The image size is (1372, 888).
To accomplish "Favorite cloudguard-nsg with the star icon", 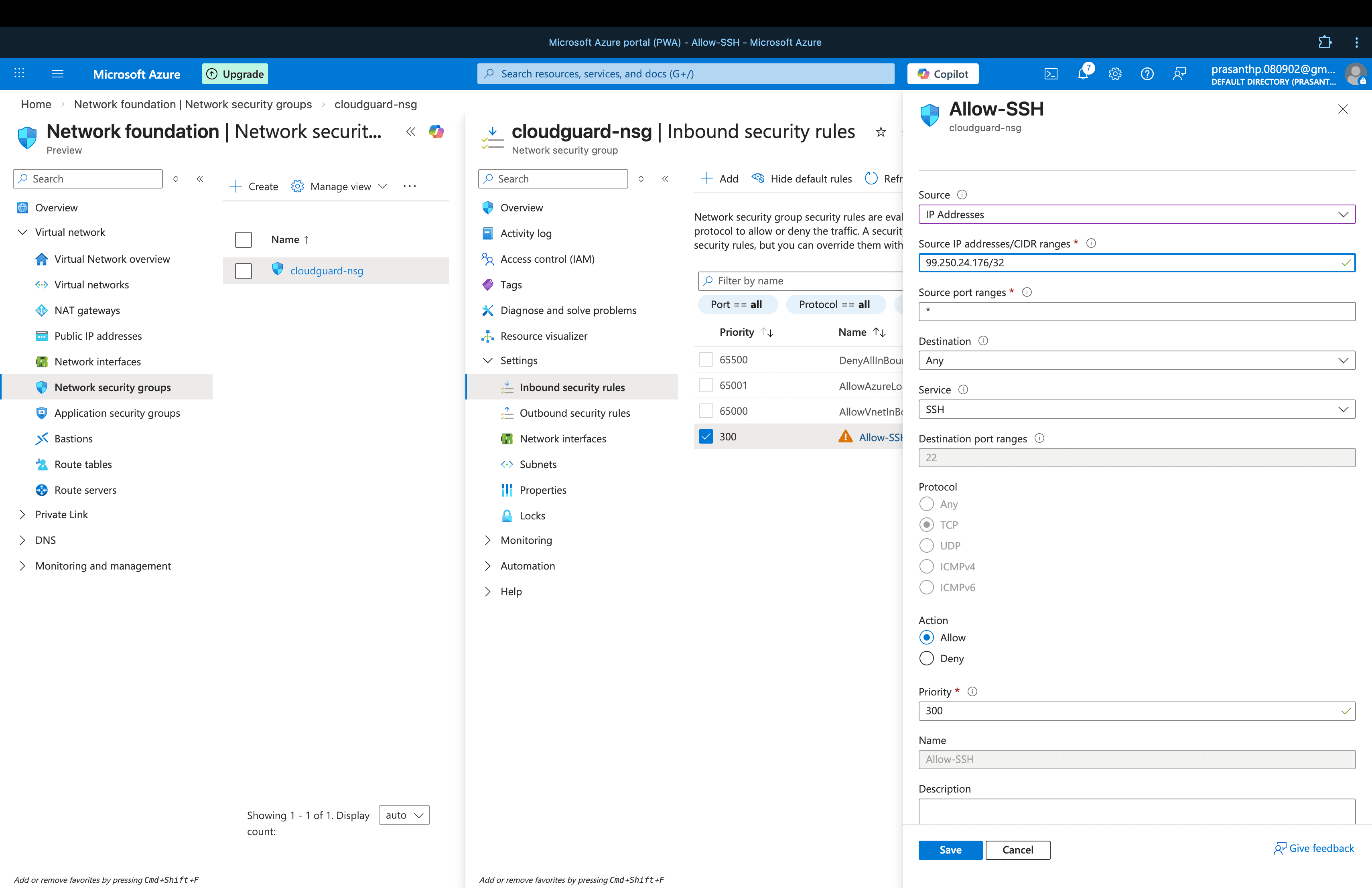I will (x=880, y=132).
